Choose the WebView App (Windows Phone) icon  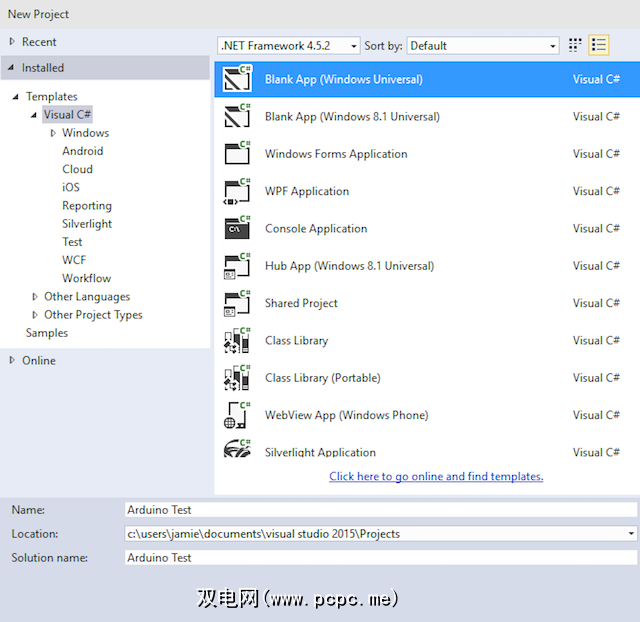point(237,415)
